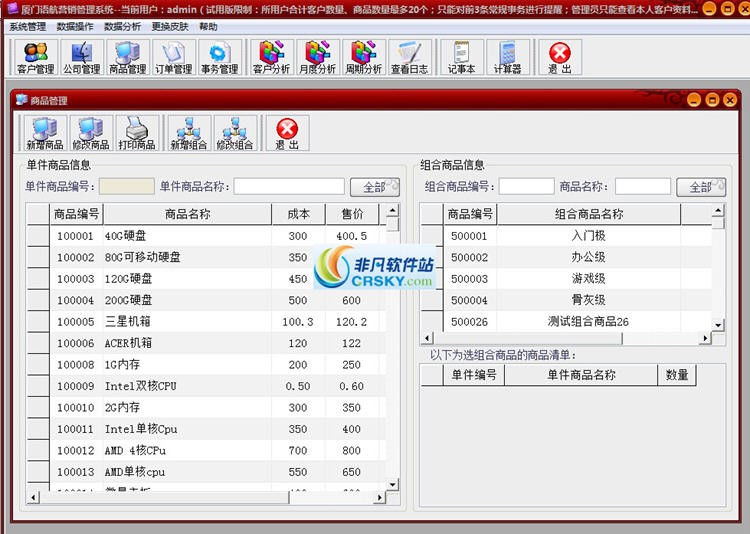Launch 客户分析 from toolbar
The image size is (750, 534).
271,58
